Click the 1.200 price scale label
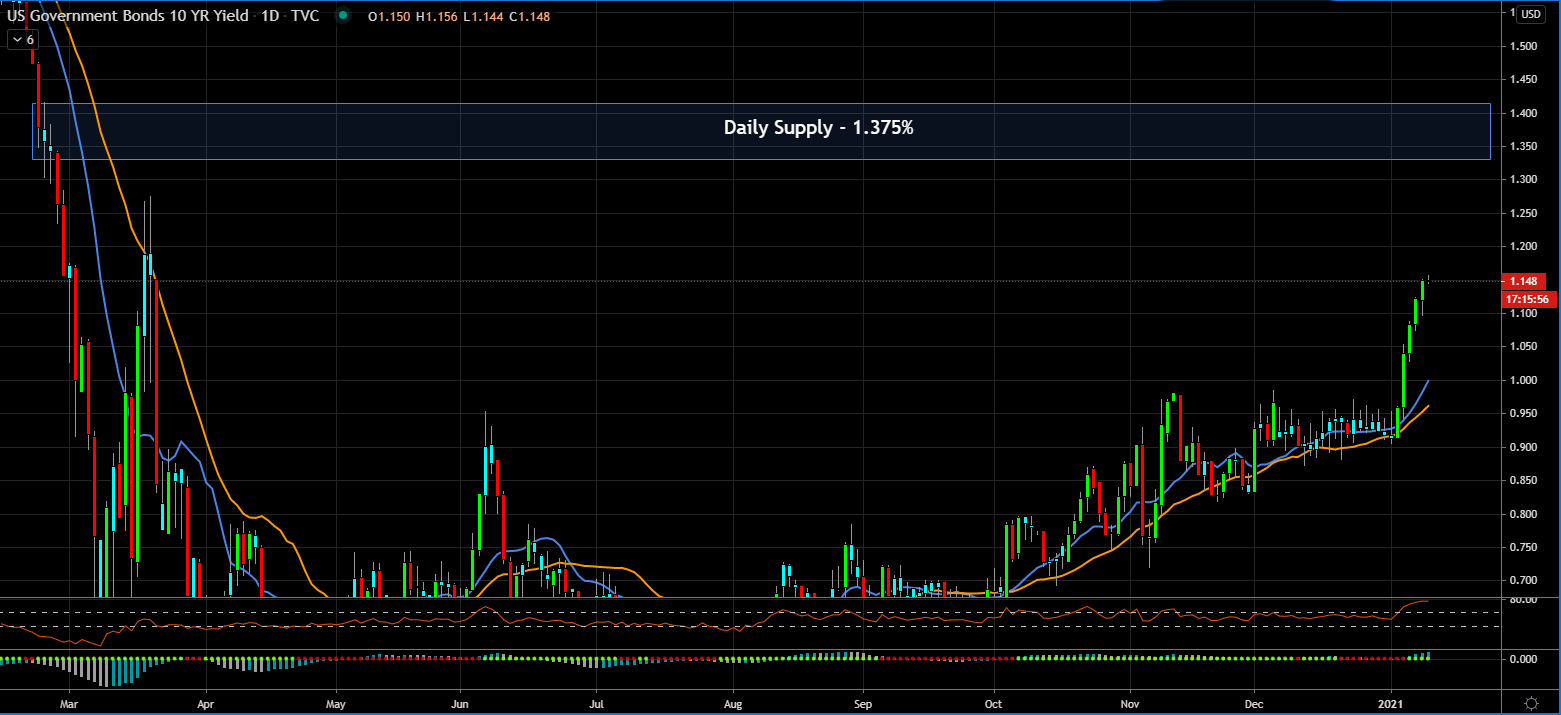This screenshot has width=1561, height=715. point(1524,247)
